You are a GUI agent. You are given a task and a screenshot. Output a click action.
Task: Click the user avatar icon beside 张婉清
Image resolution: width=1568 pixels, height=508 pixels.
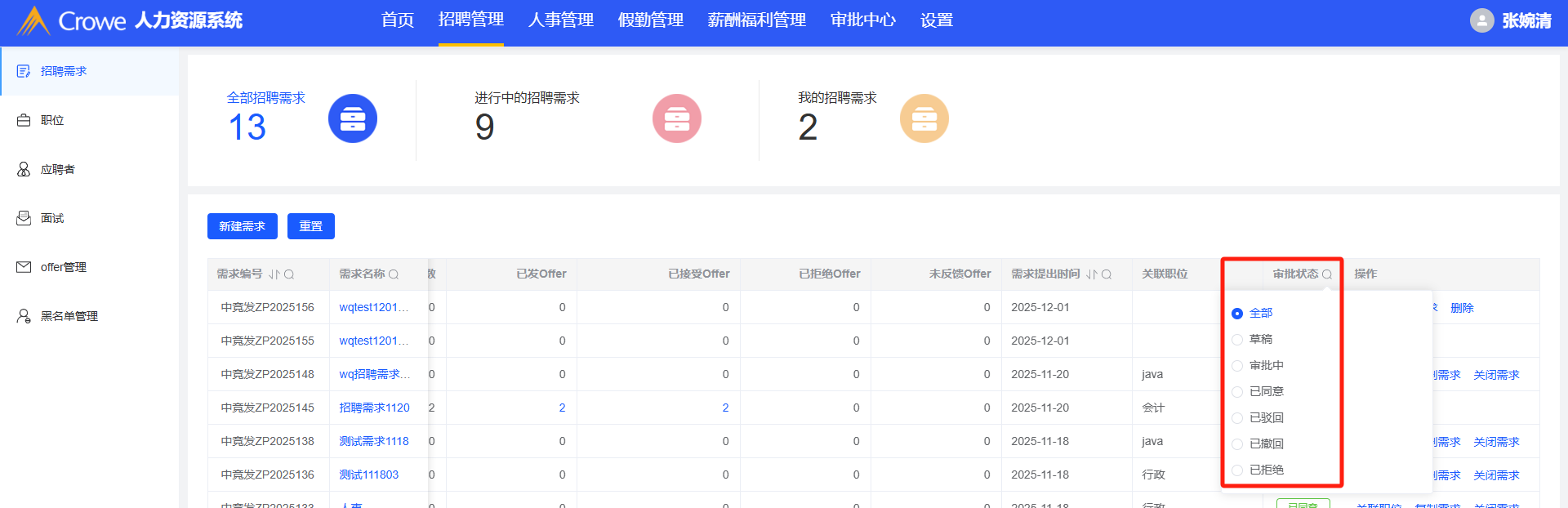1481,20
